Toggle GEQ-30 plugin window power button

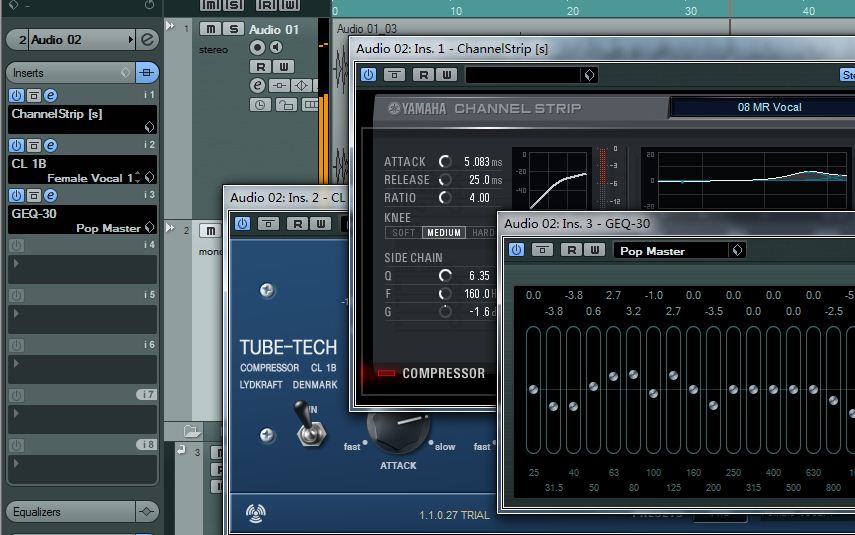516,250
